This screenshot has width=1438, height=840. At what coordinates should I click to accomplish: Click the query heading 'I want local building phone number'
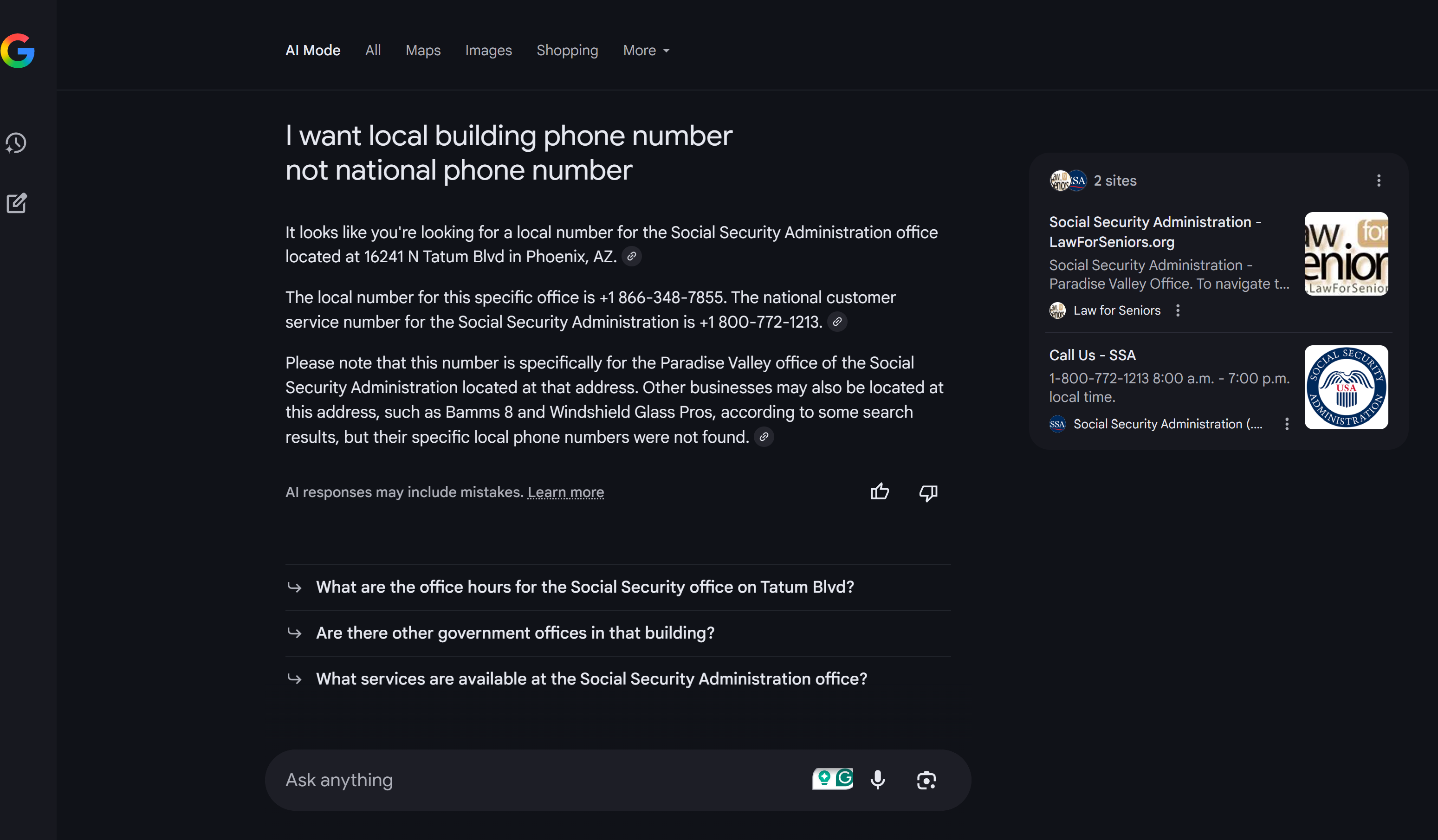coord(508,136)
